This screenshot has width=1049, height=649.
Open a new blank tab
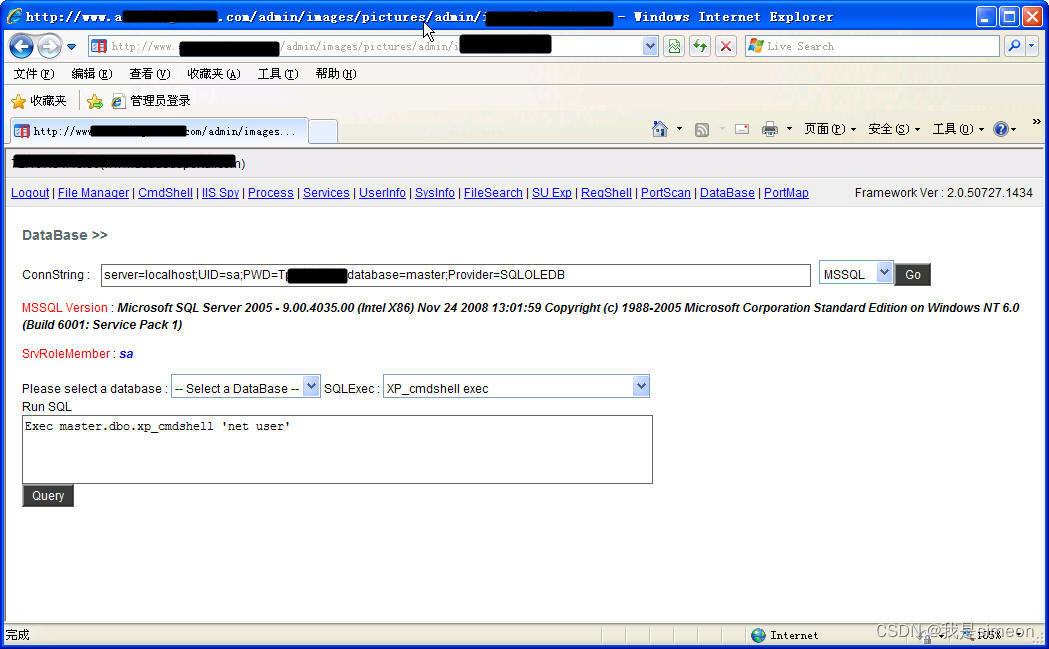[322, 131]
